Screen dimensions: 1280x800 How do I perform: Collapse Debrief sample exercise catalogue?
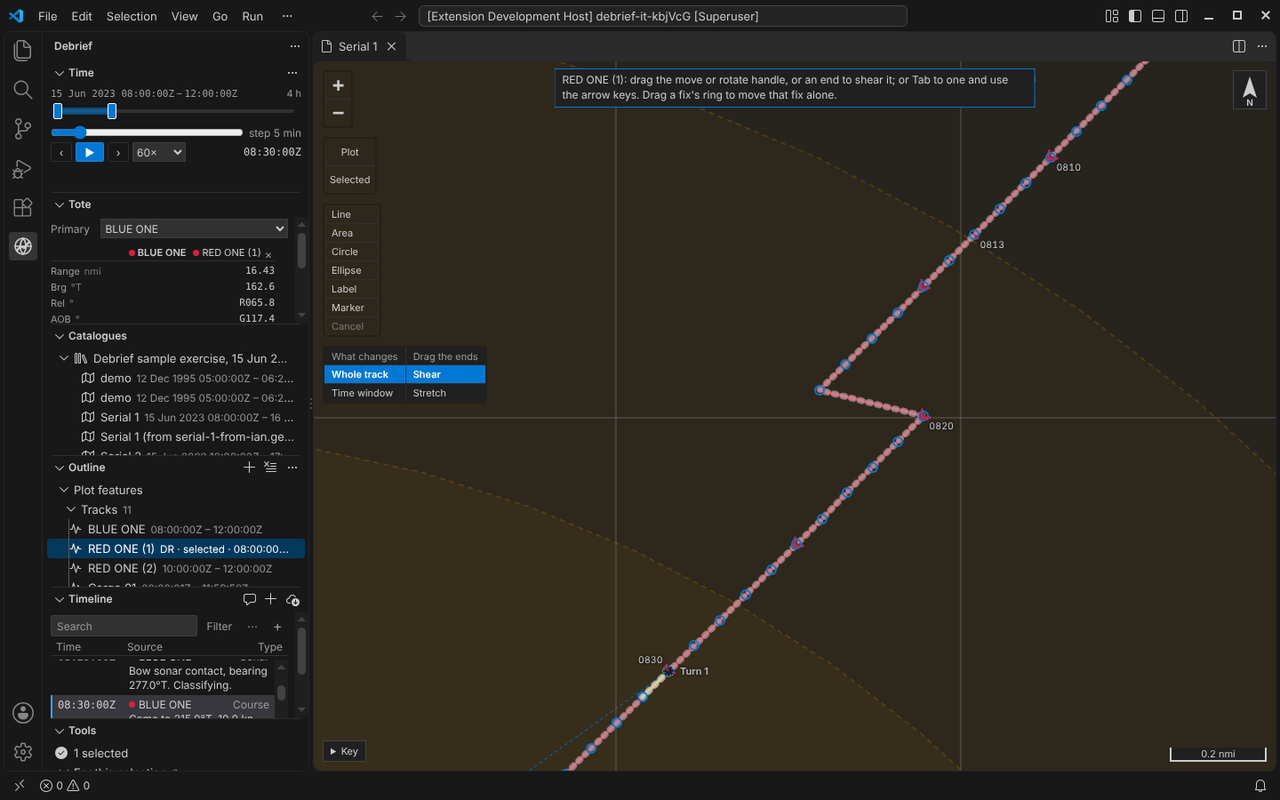click(64, 358)
